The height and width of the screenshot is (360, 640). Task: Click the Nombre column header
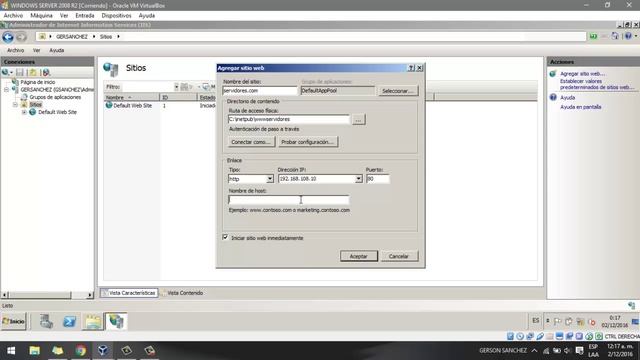[131, 97]
